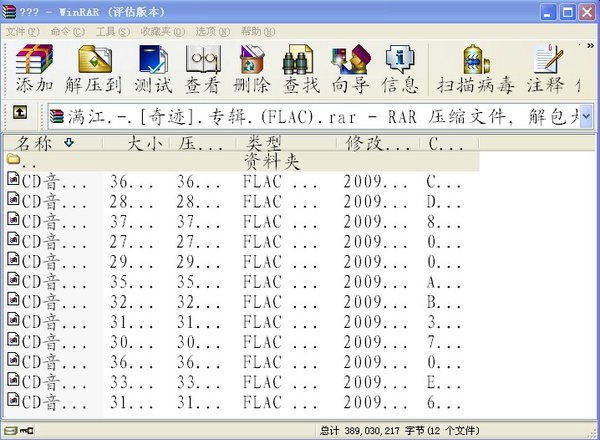
Task: Open the 文件(F) menu
Action: (22, 32)
